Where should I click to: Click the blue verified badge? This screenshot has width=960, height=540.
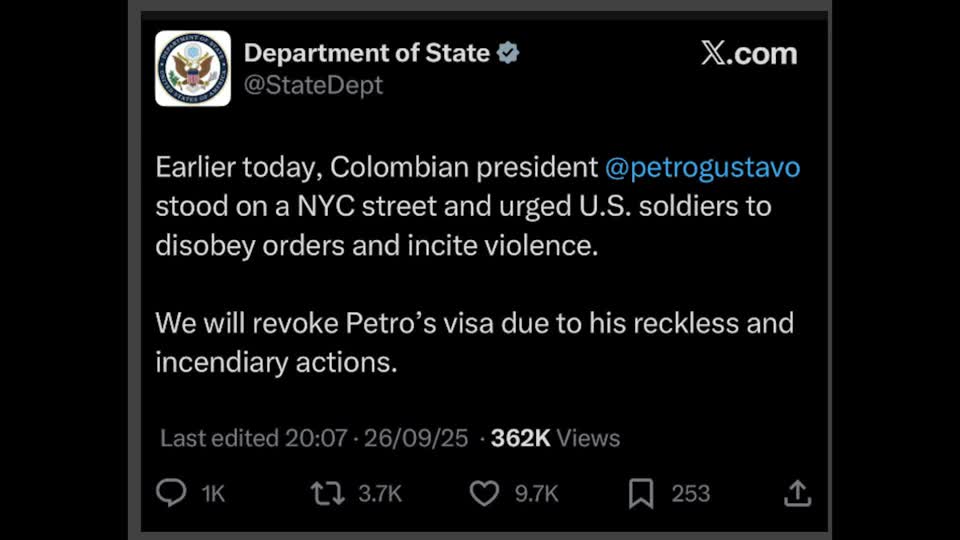508,53
